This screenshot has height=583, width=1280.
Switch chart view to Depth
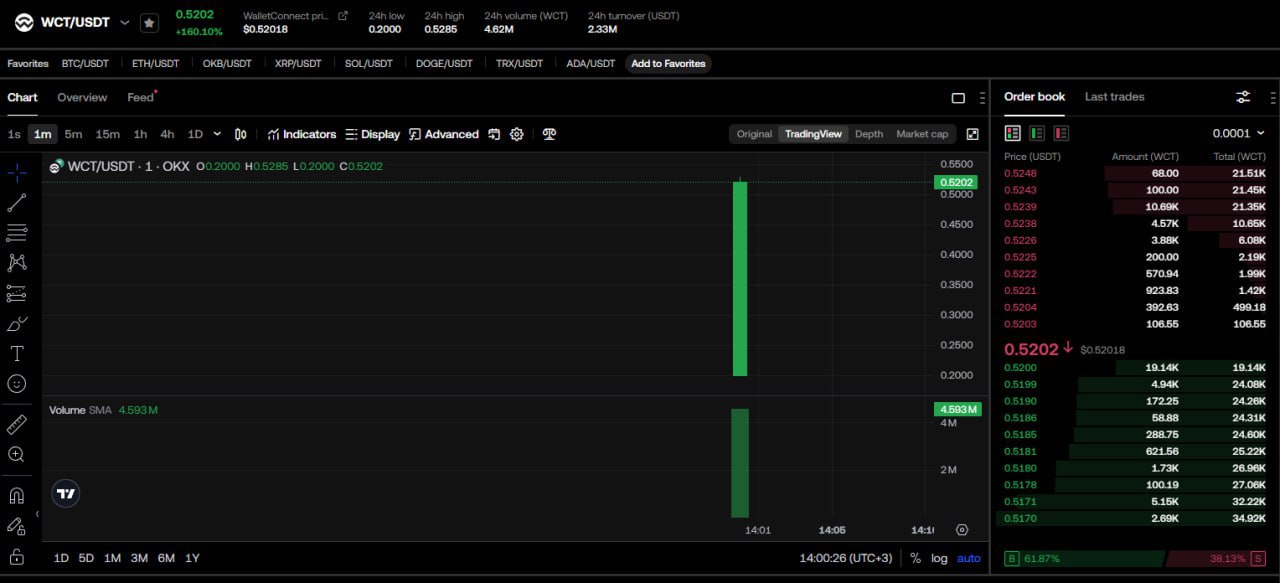[x=869, y=134]
